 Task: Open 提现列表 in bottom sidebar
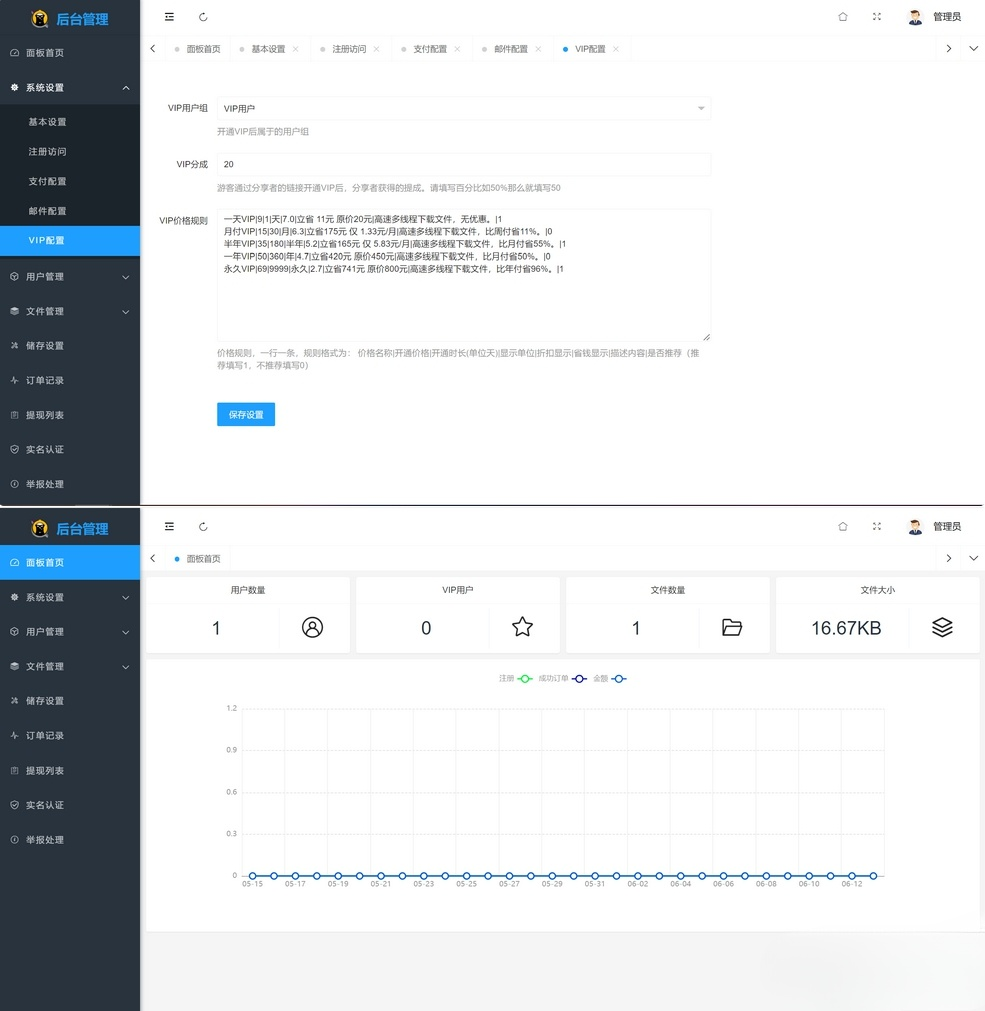(x=70, y=771)
